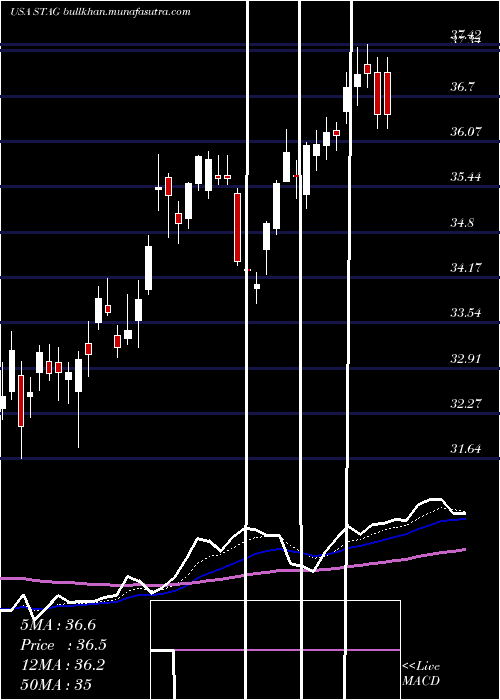Click the tall red candle between 35.44 and 34.17
Screen dimensions: 500x700
[x=238, y=227]
